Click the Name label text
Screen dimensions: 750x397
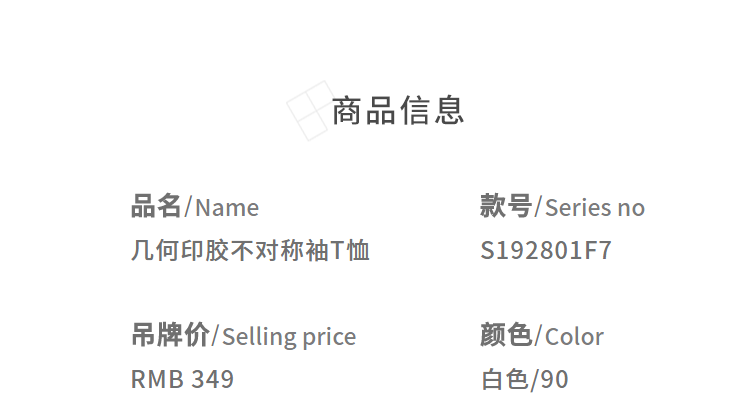coord(227,208)
